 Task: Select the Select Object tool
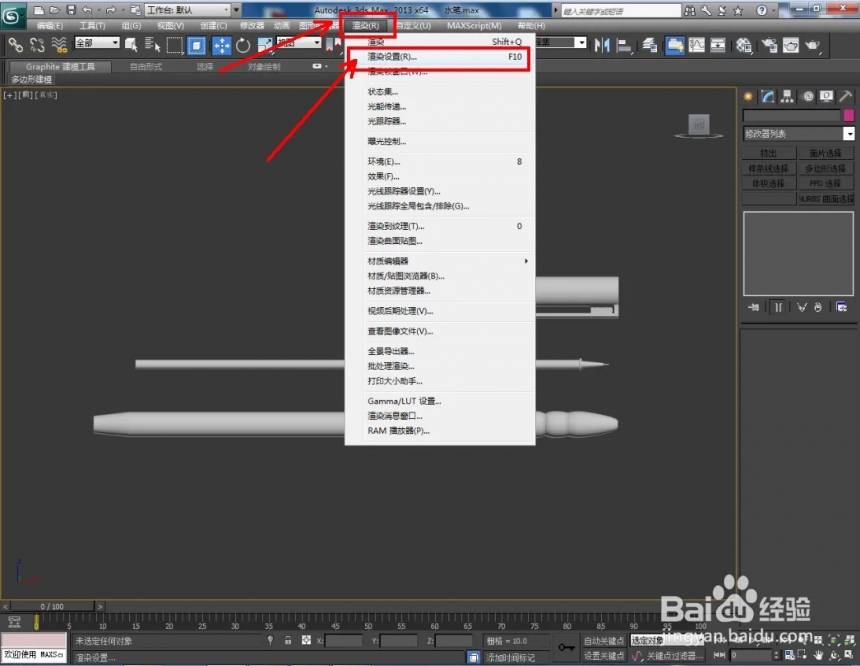click(x=131, y=45)
